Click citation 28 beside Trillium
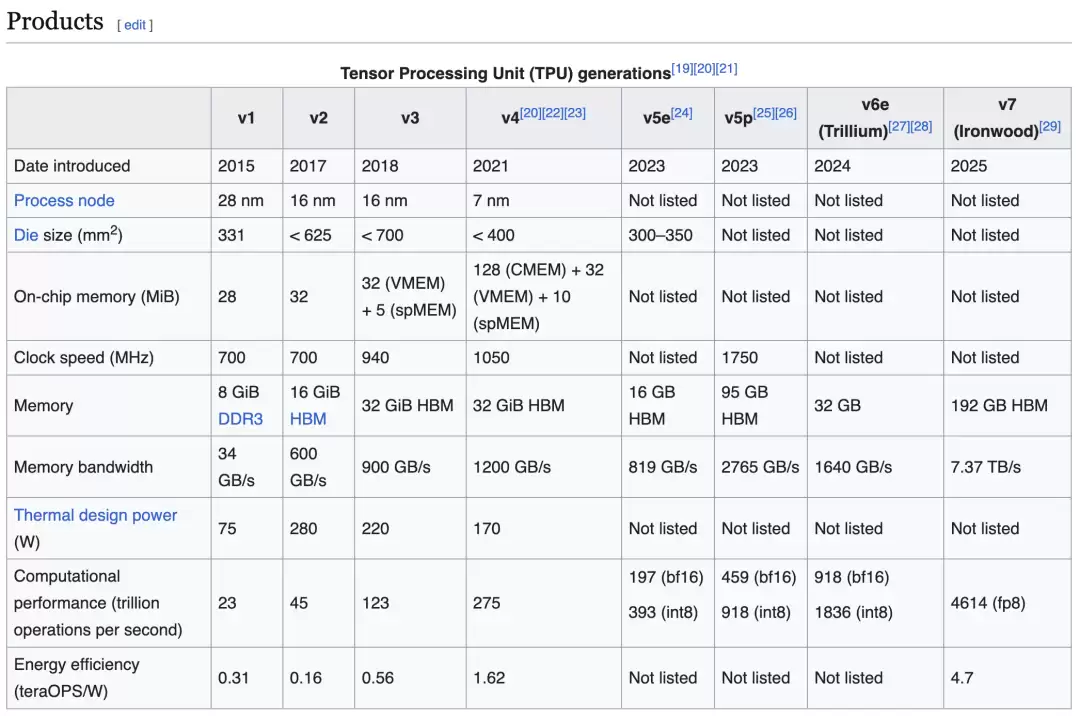This screenshot has width=1080, height=716. pyautogui.click(x=921, y=126)
